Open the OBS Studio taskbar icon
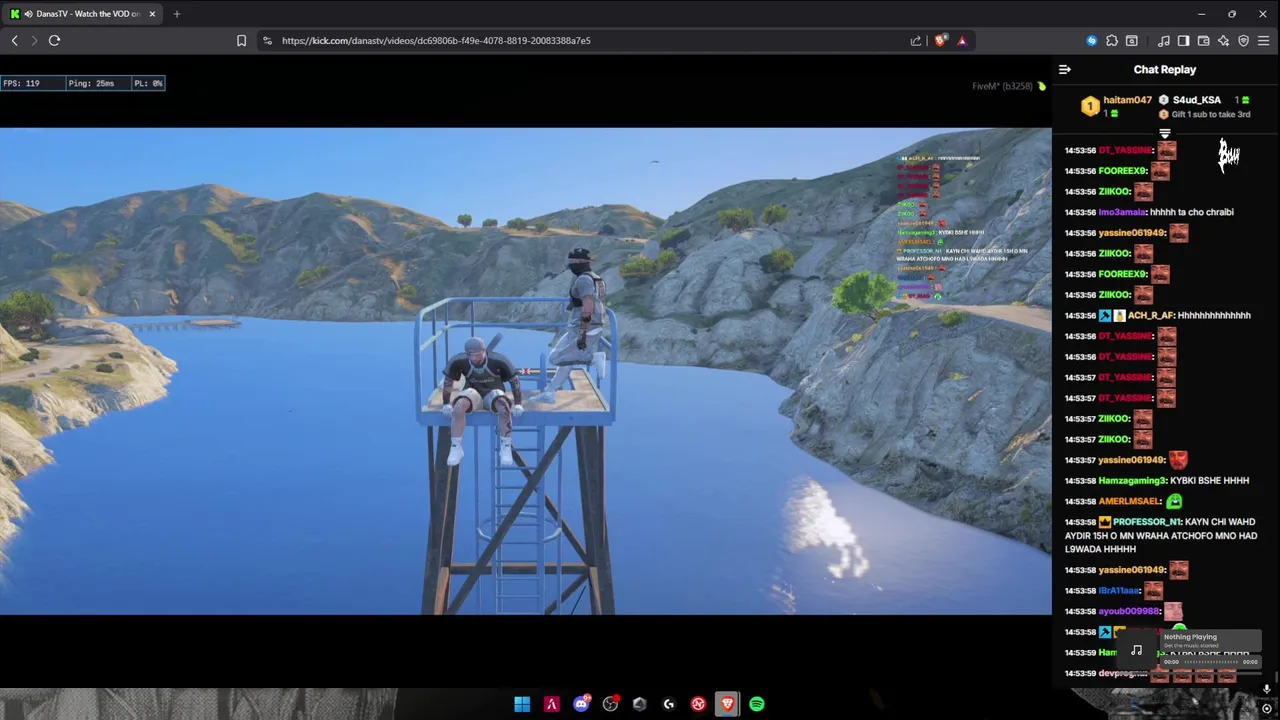Image resolution: width=1280 pixels, height=720 pixels. [x=610, y=704]
